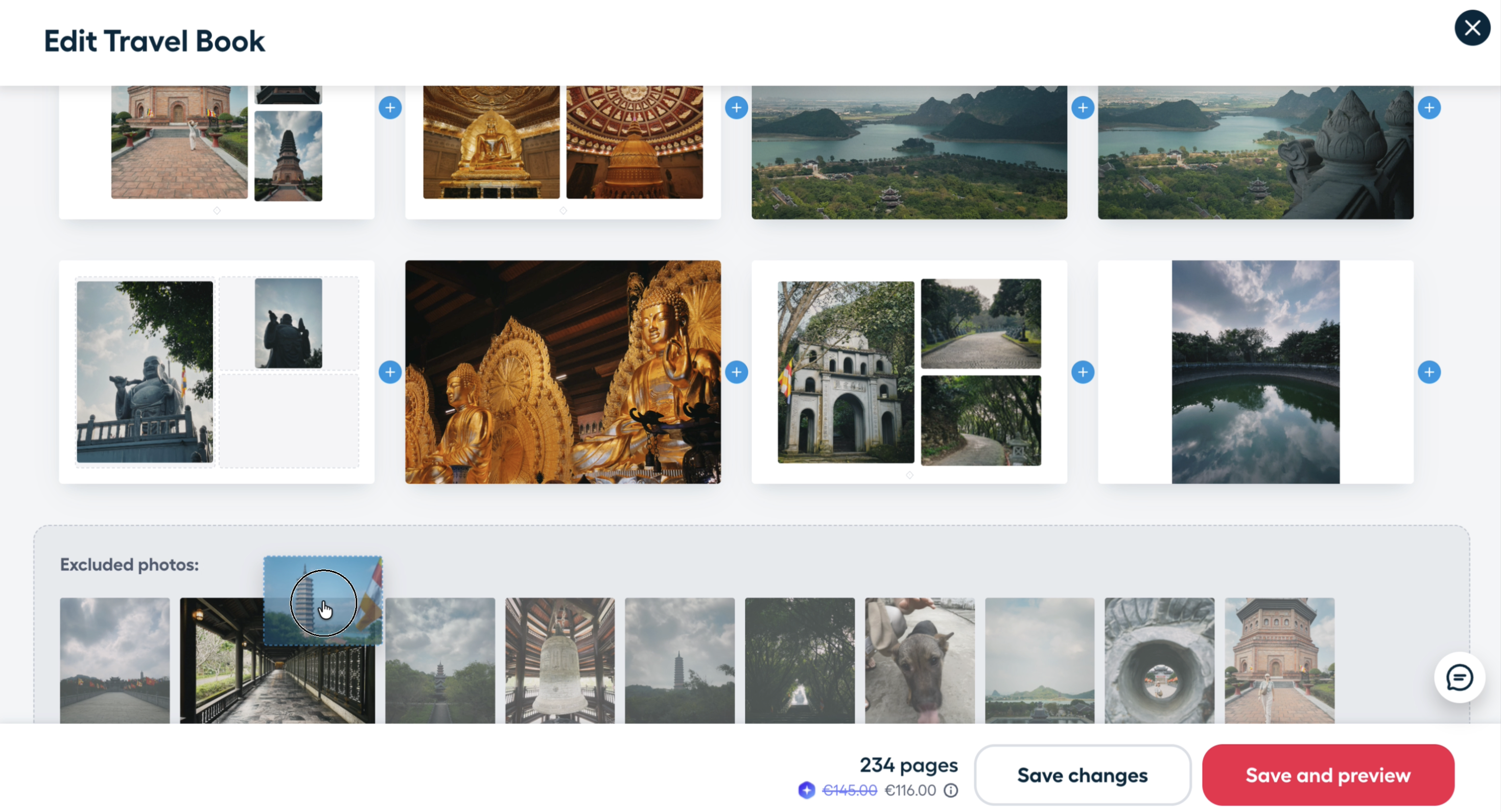This screenshot has height=812, width=1501.
Task: Click the empty photo slot on statue page
Action: tap(289, 421)
